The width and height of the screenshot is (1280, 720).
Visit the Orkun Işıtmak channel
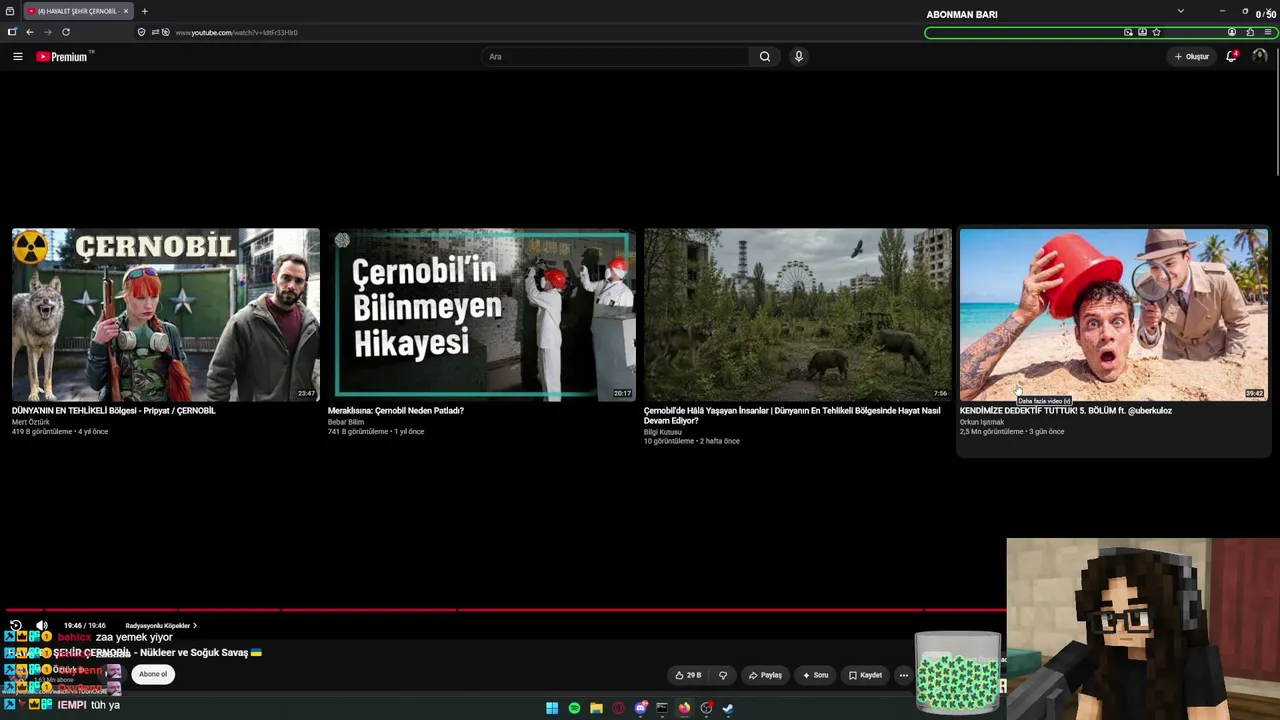[982, 422]
